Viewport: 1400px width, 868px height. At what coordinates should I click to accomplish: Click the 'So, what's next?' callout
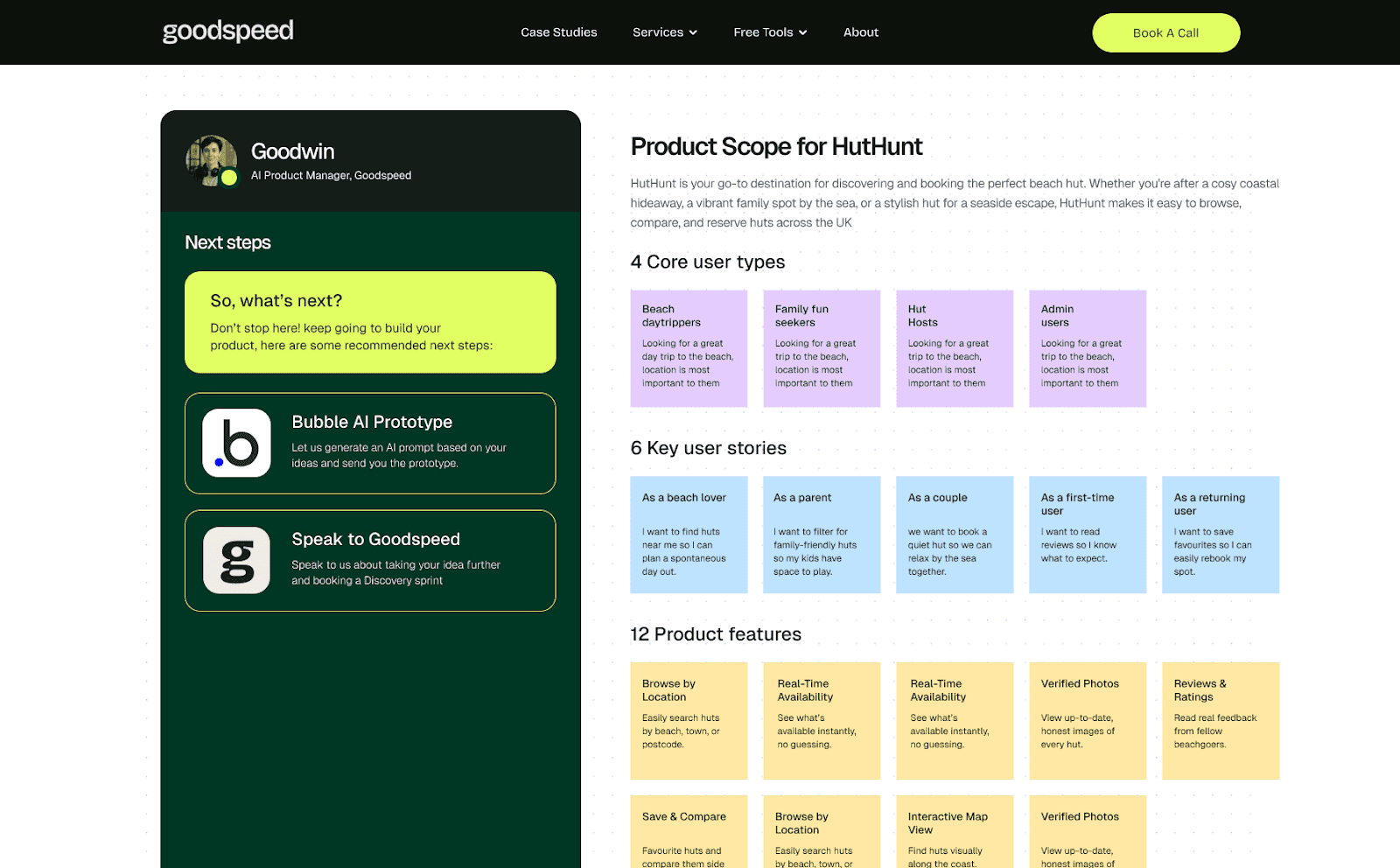pyautogui.click(x=369, y=322)
